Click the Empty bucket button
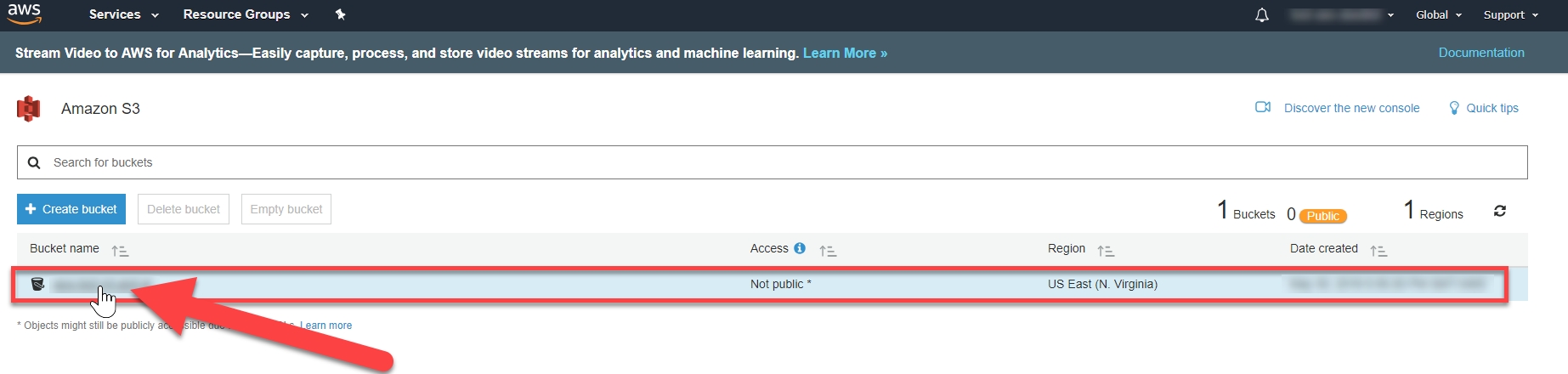The image size is (1568, 374). pyautogui.click(x=286, y=209)
